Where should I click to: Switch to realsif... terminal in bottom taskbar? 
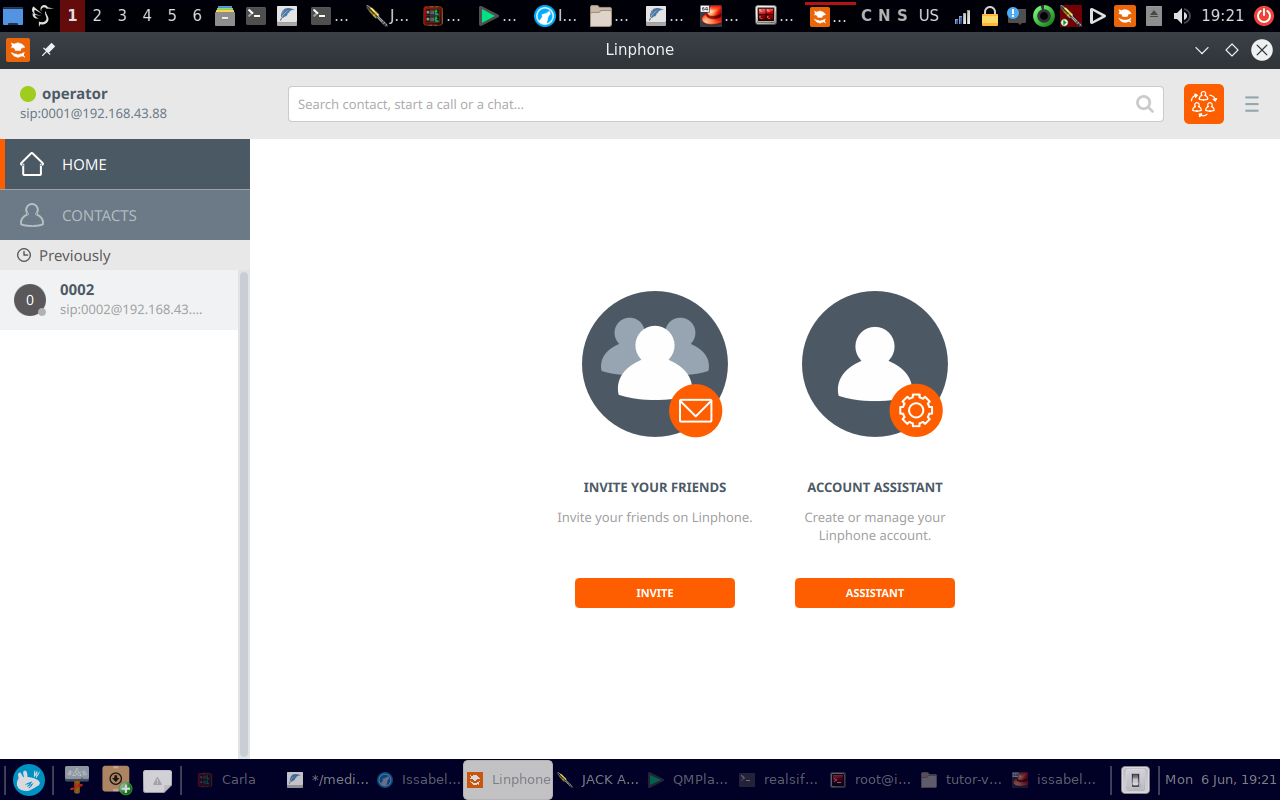click(x=779, y=779)
